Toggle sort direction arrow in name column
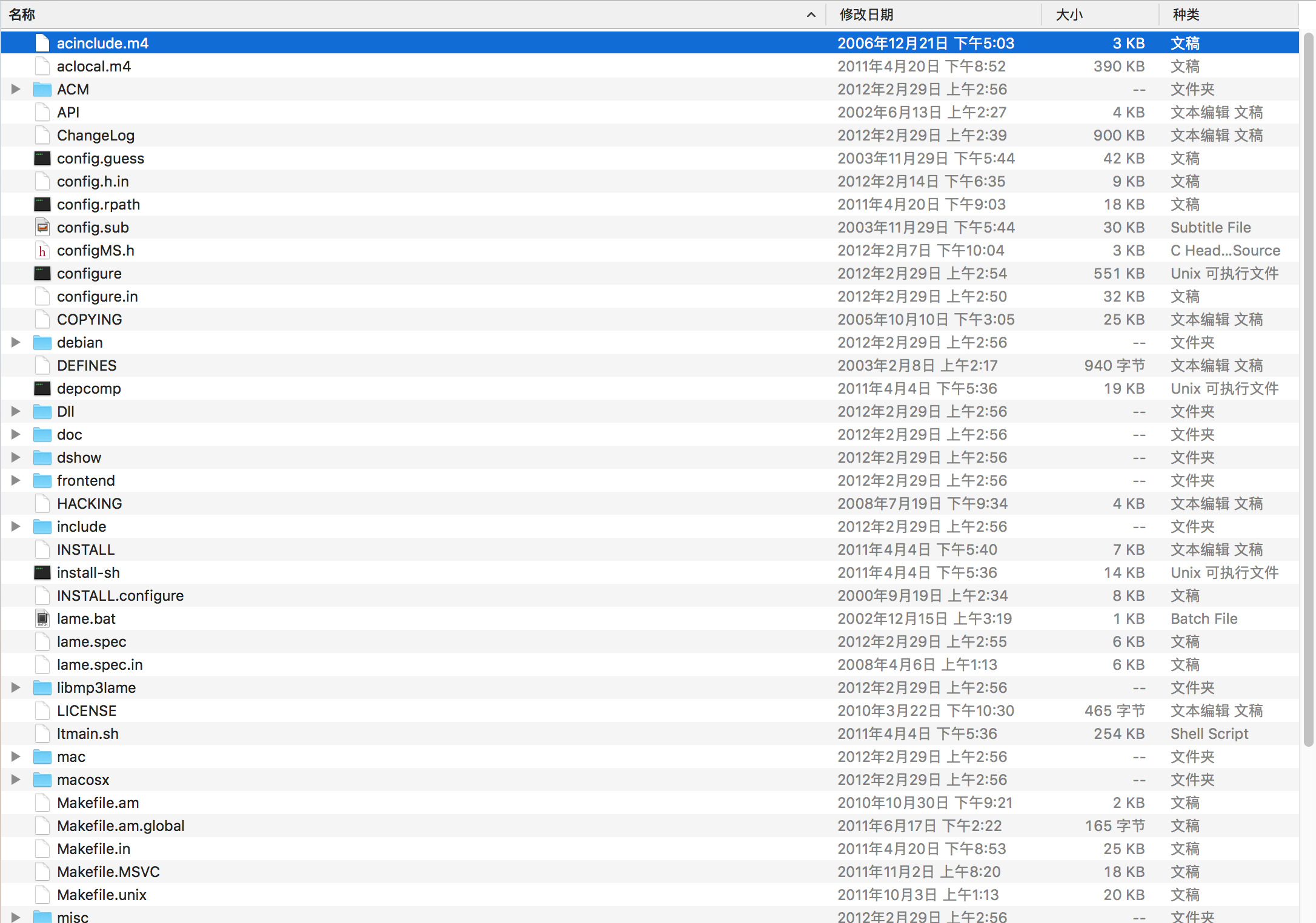This screenshot has width=1316, height=923. [x=811, y=15]
